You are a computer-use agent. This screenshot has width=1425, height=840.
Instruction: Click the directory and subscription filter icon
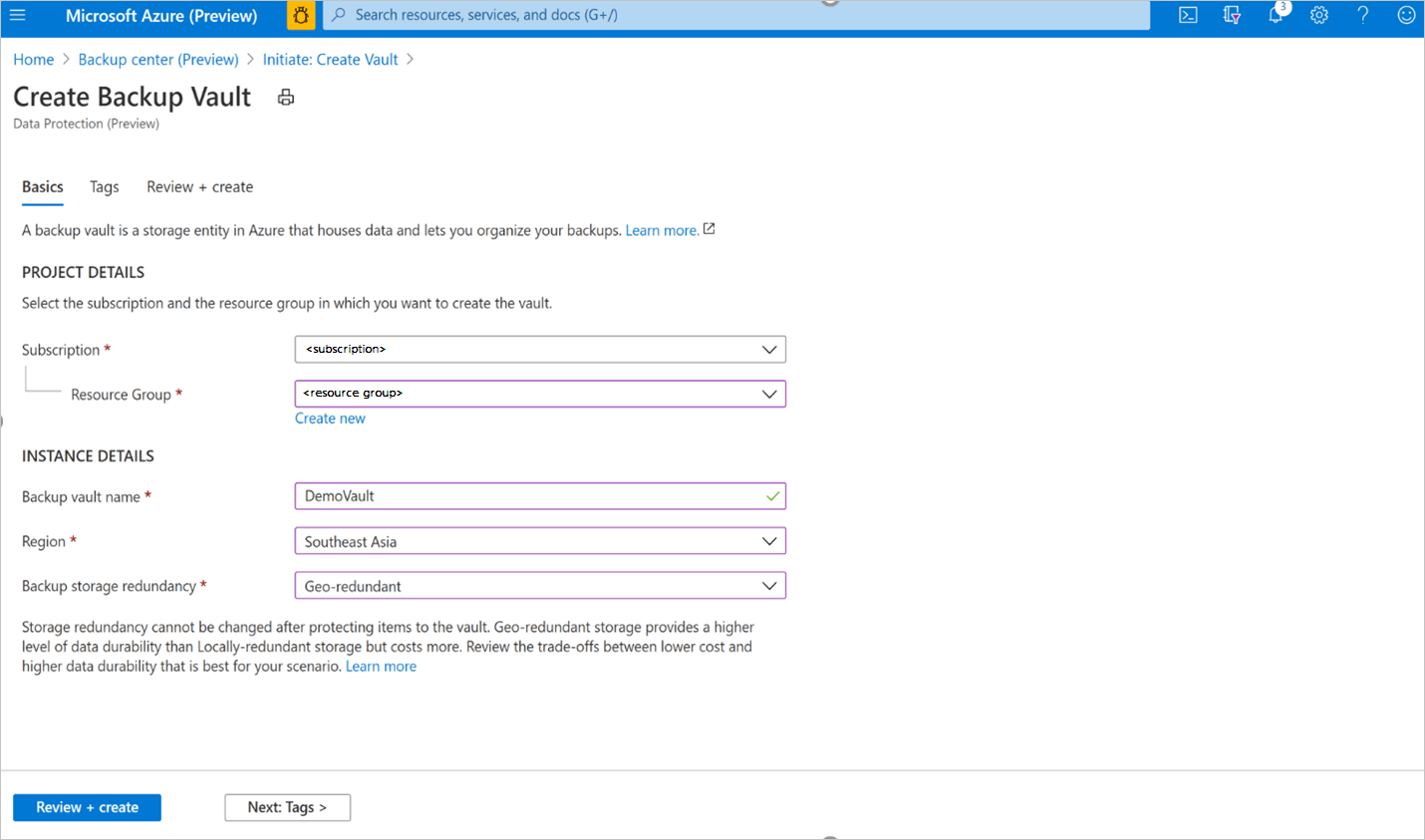[1233, 15]
